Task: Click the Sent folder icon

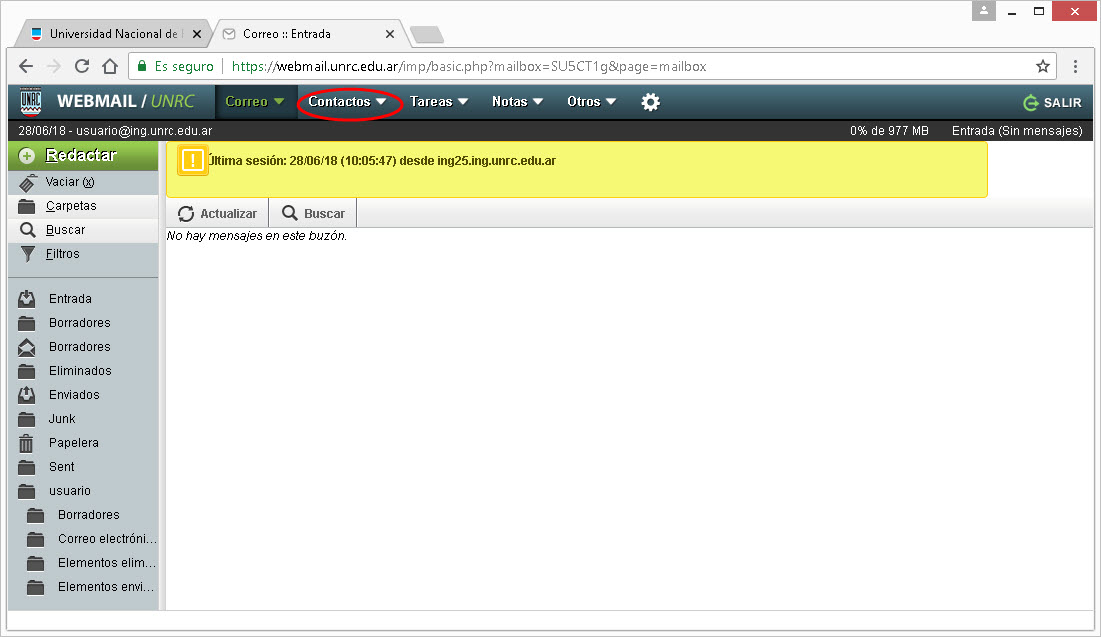Action: [x=27, y=467]
